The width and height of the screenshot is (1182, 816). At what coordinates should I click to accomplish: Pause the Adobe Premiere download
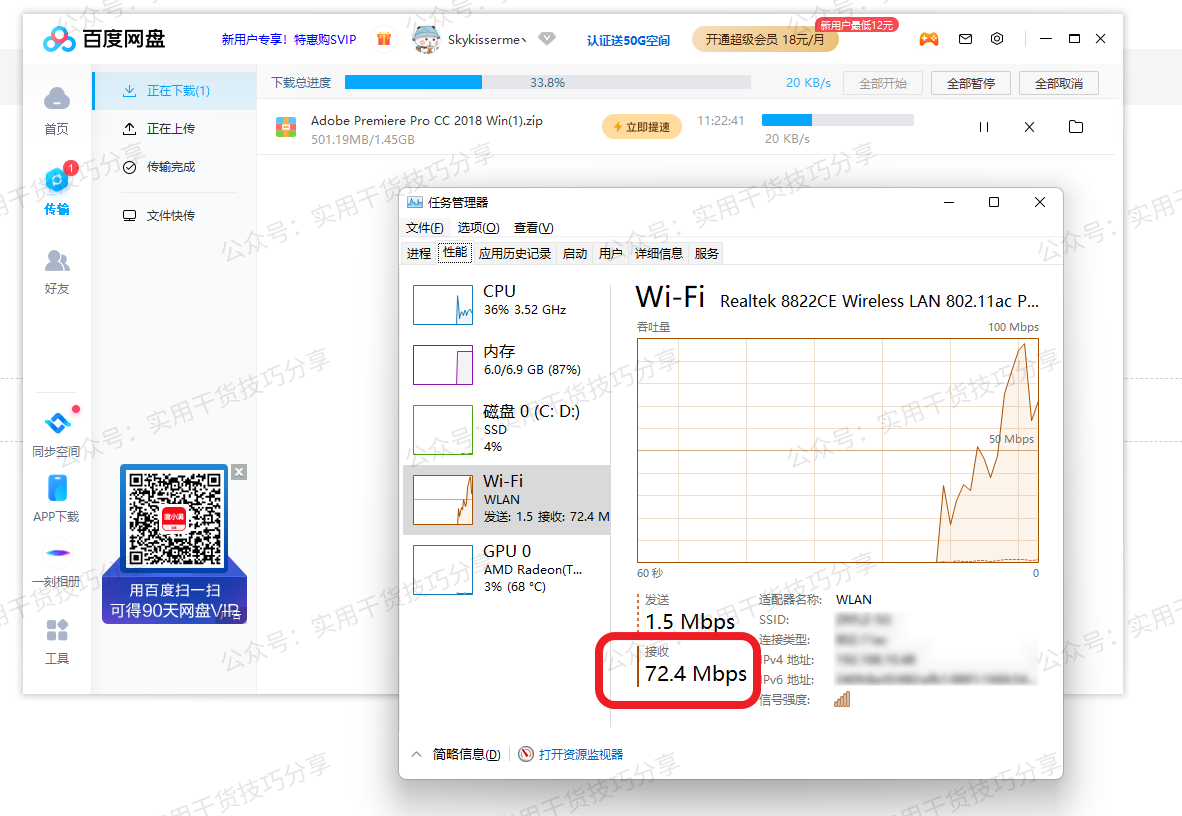point(983,127)
